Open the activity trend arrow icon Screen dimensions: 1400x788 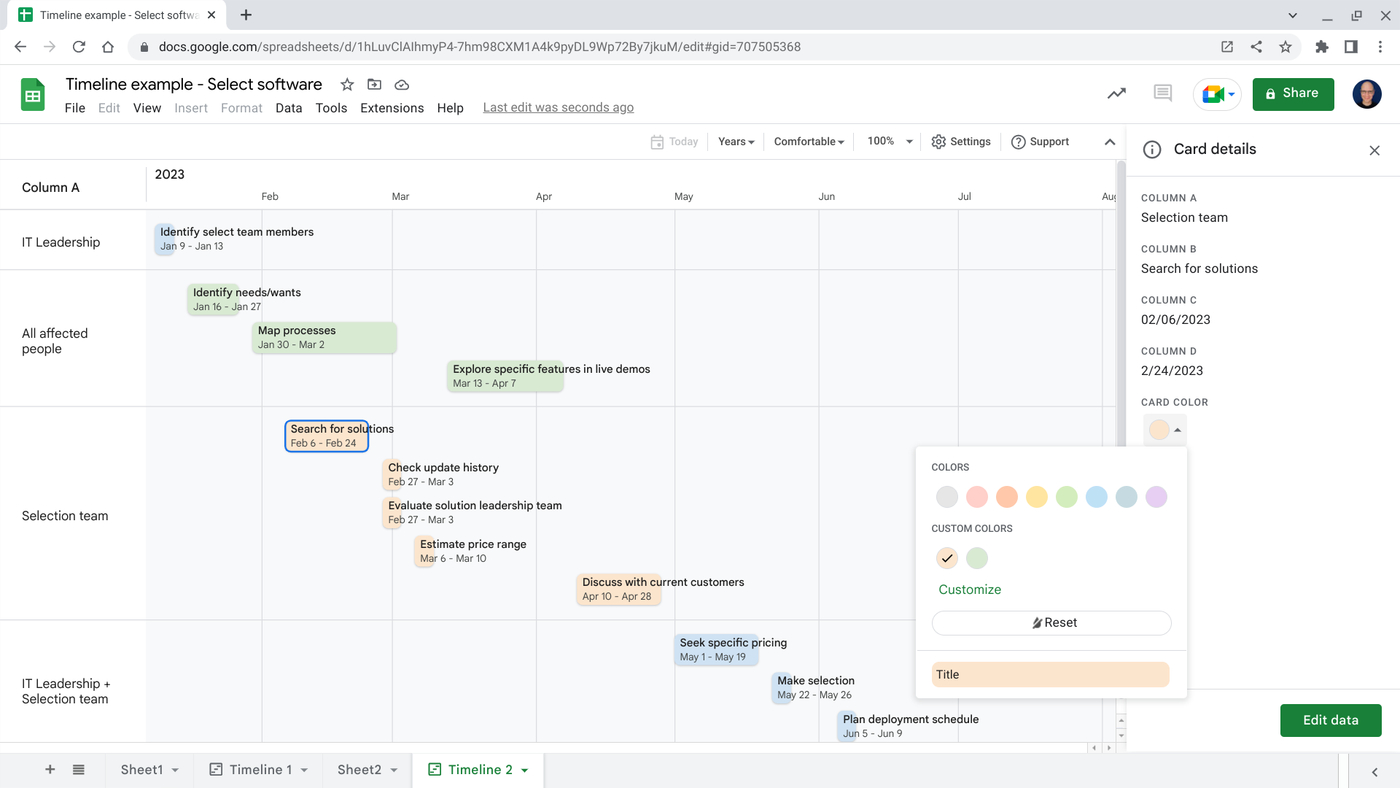coord(1116,93)
